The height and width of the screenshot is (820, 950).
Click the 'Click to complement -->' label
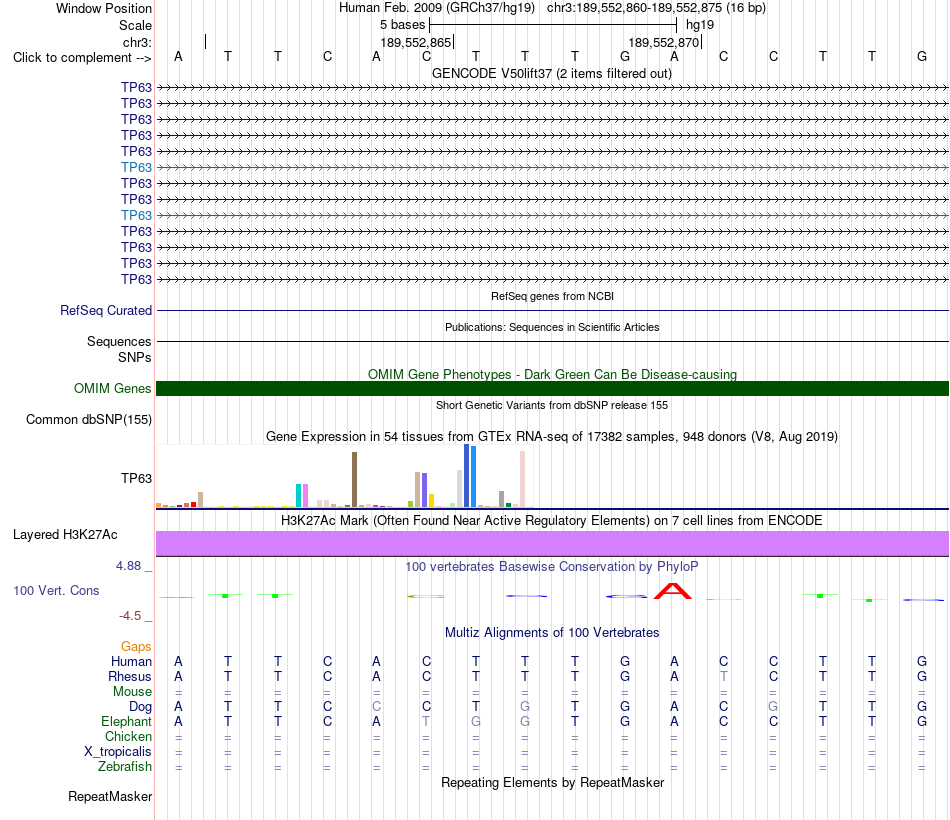[x=82, y=58]
